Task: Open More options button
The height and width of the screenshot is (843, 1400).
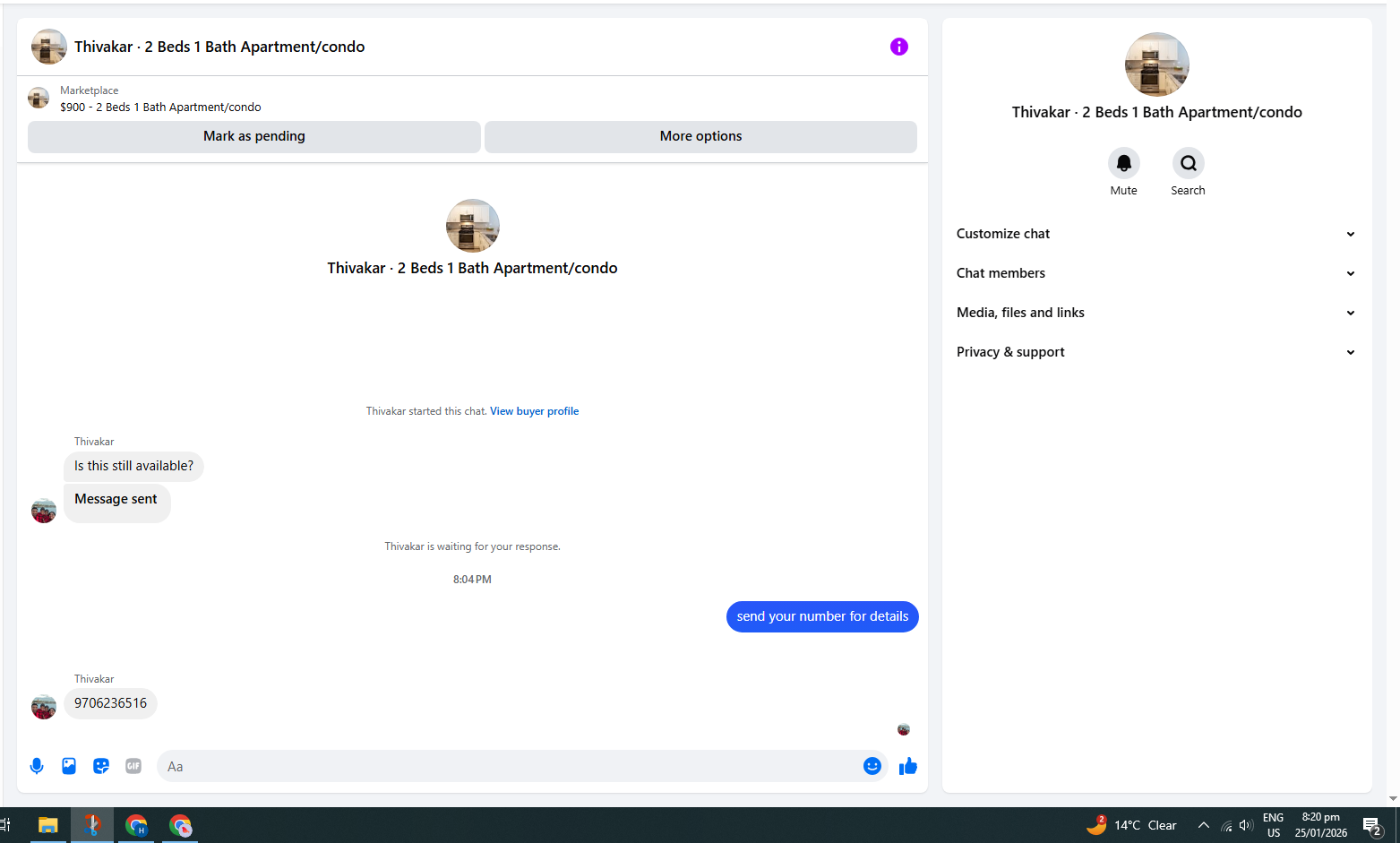Action: click(700, 136)
